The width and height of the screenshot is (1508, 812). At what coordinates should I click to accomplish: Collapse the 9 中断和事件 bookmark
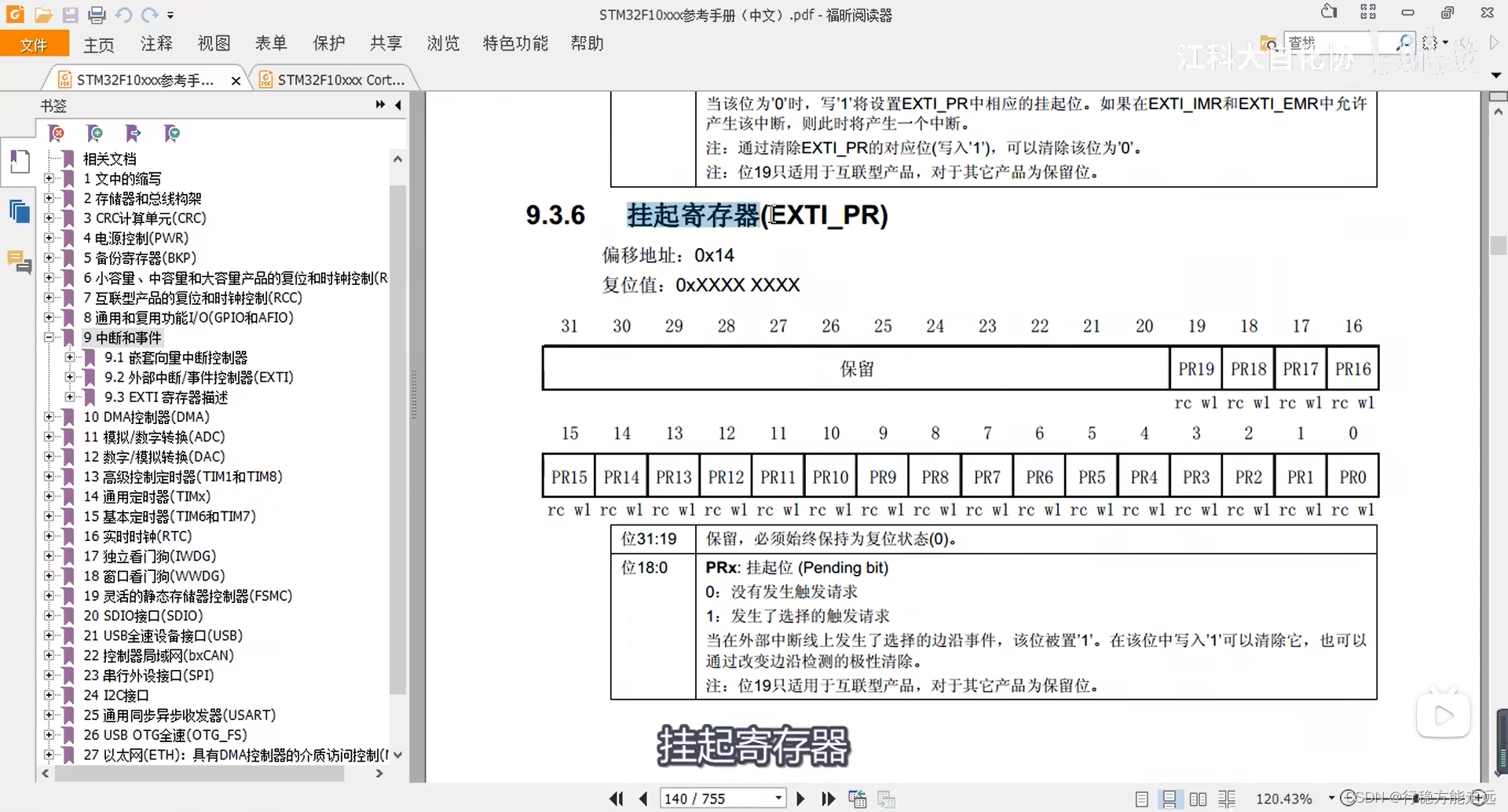tap(49, 338)
